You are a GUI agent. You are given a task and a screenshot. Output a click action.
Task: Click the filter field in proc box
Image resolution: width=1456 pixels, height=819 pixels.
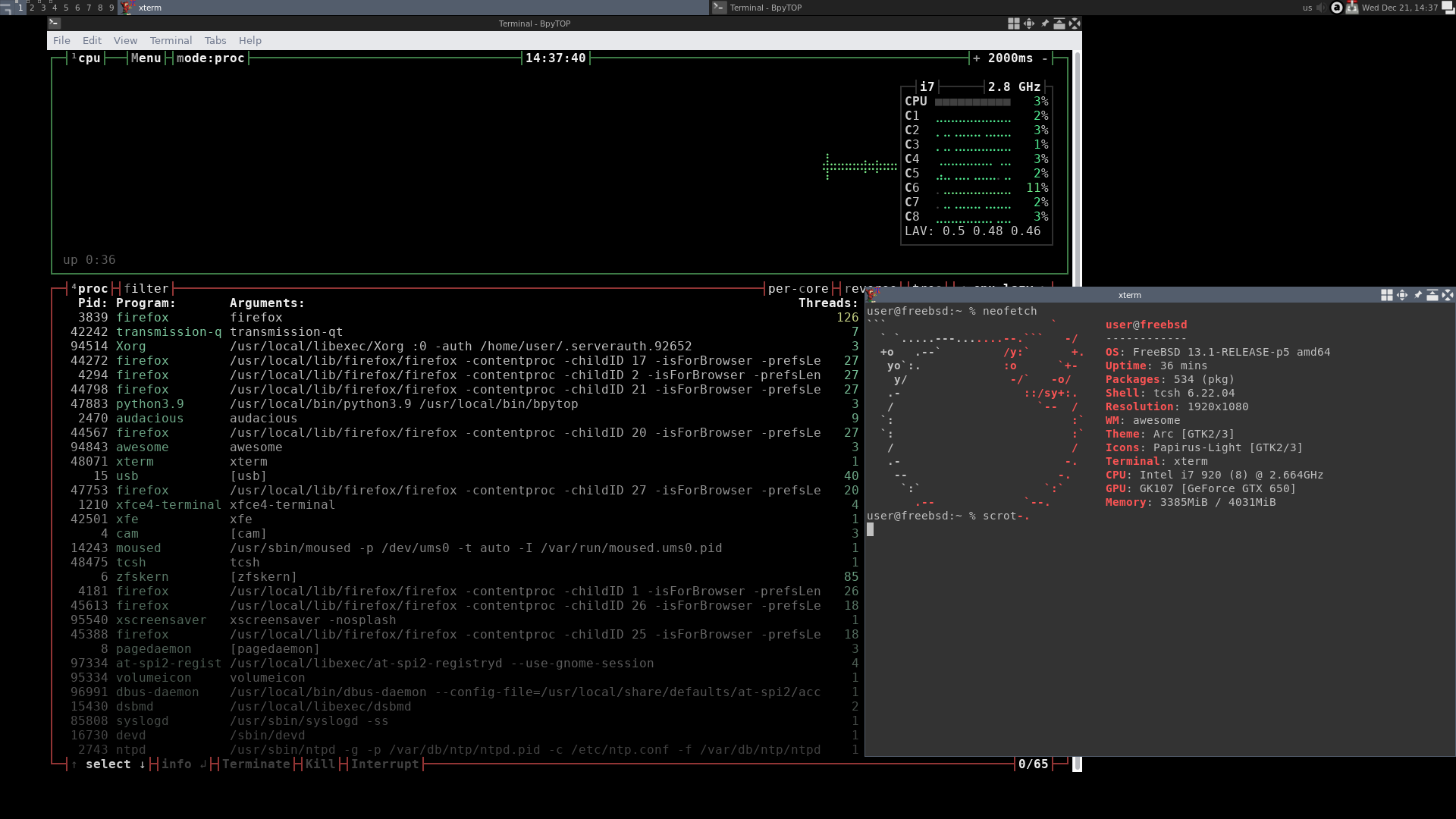point(146,289)
